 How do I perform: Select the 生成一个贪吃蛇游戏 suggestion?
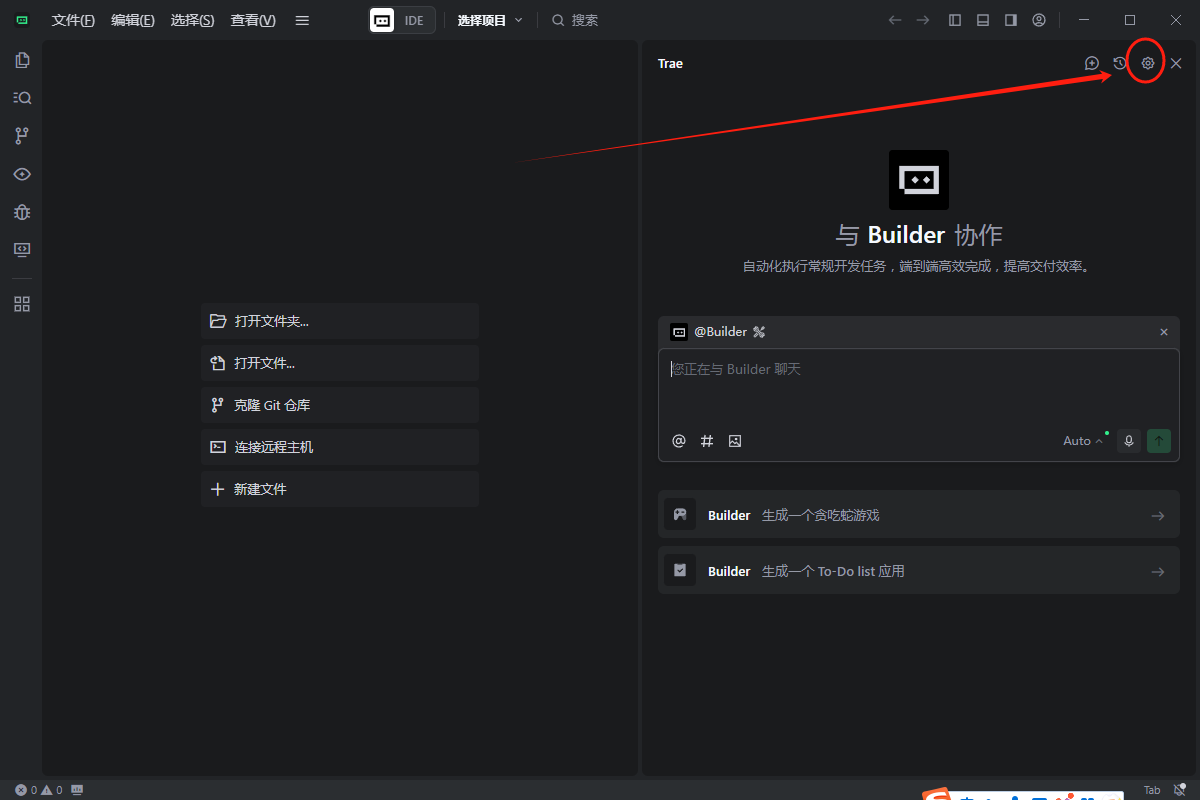click(x=919, y=515)
